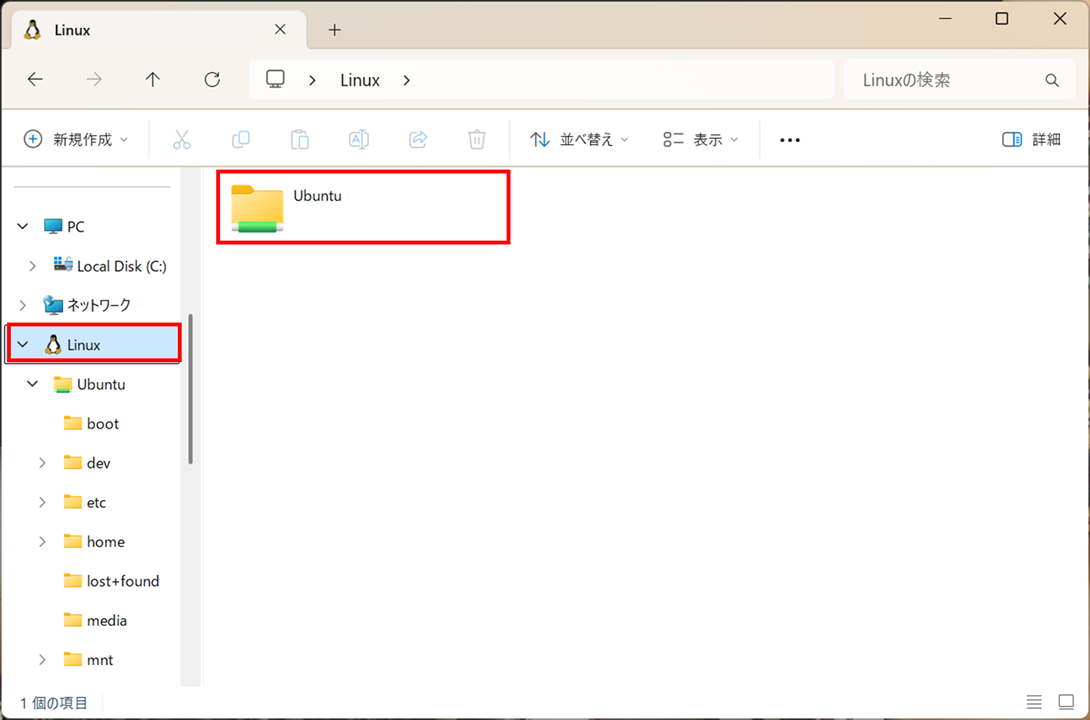Open the 新規作成 new item dropdown
Viewport: 1090px width, 720px height.
[76, 140]
